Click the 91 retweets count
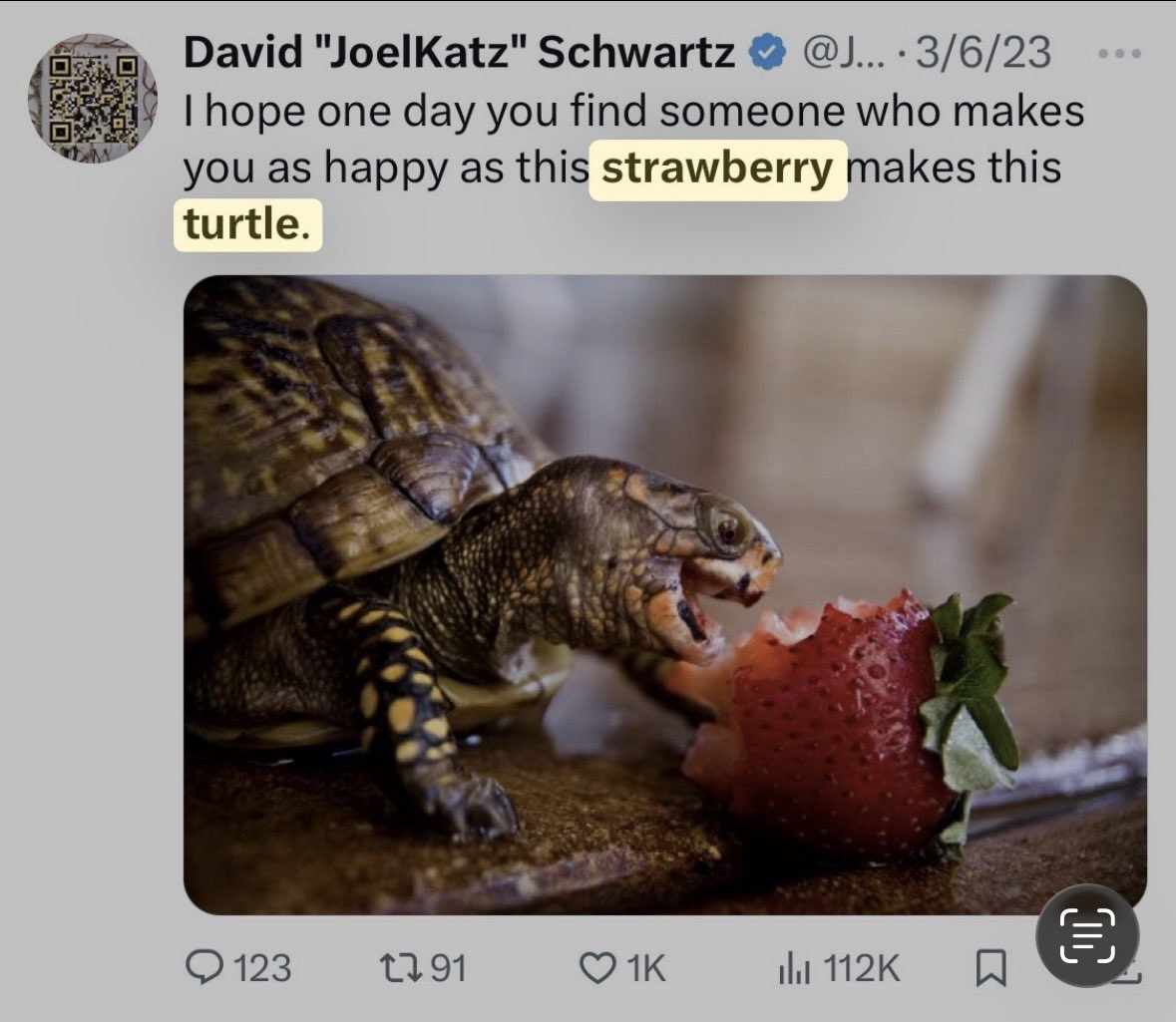Viewport: 1176px width, 1022px height. tap(448, 967)
